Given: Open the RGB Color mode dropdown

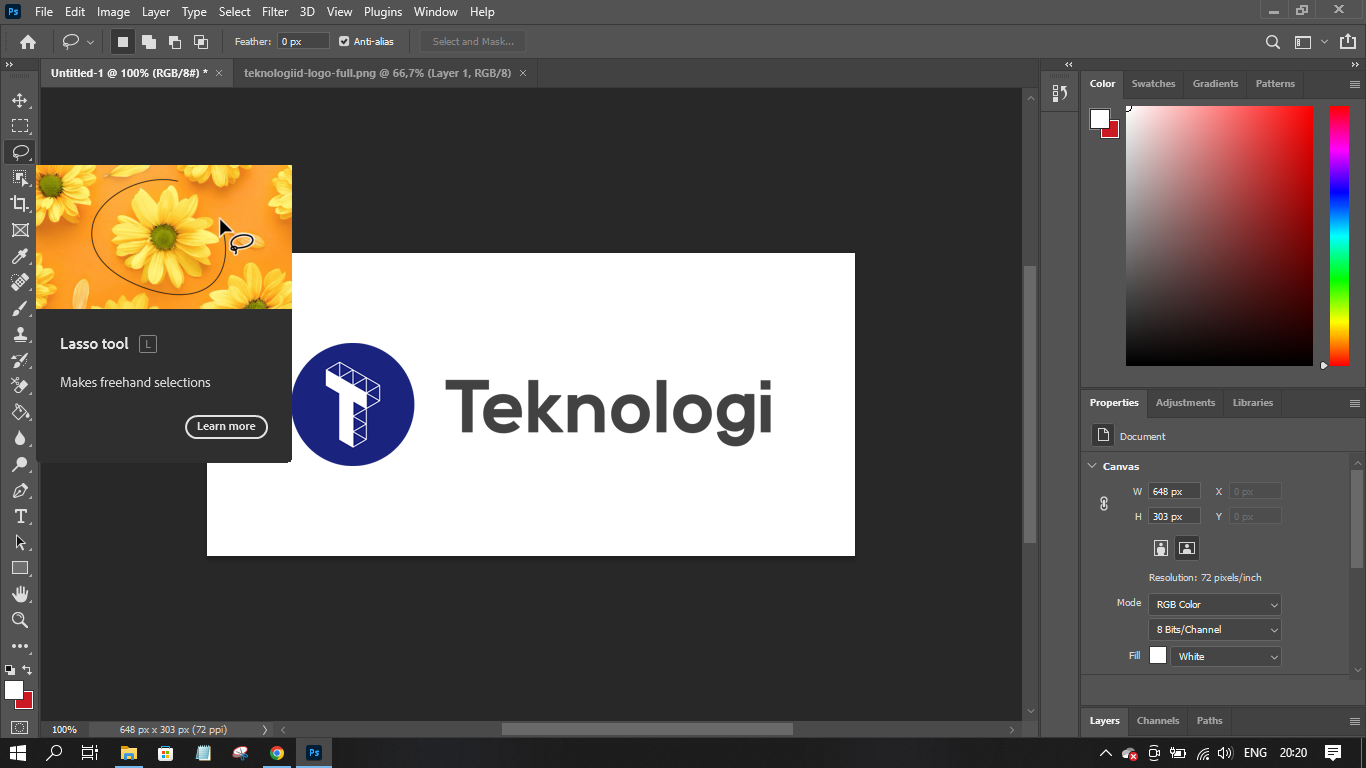Looking at the screenshot, I should (1214, 604).
